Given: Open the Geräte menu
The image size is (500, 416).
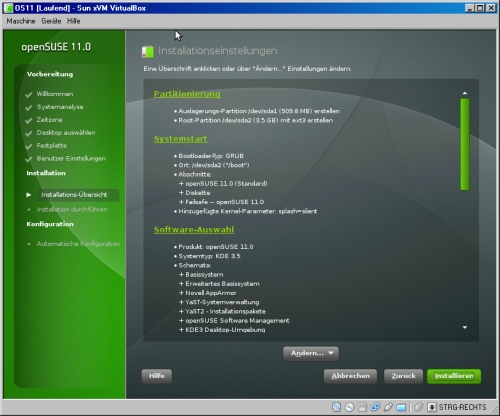Looking at the screenshot, I should tap(51, 21).
